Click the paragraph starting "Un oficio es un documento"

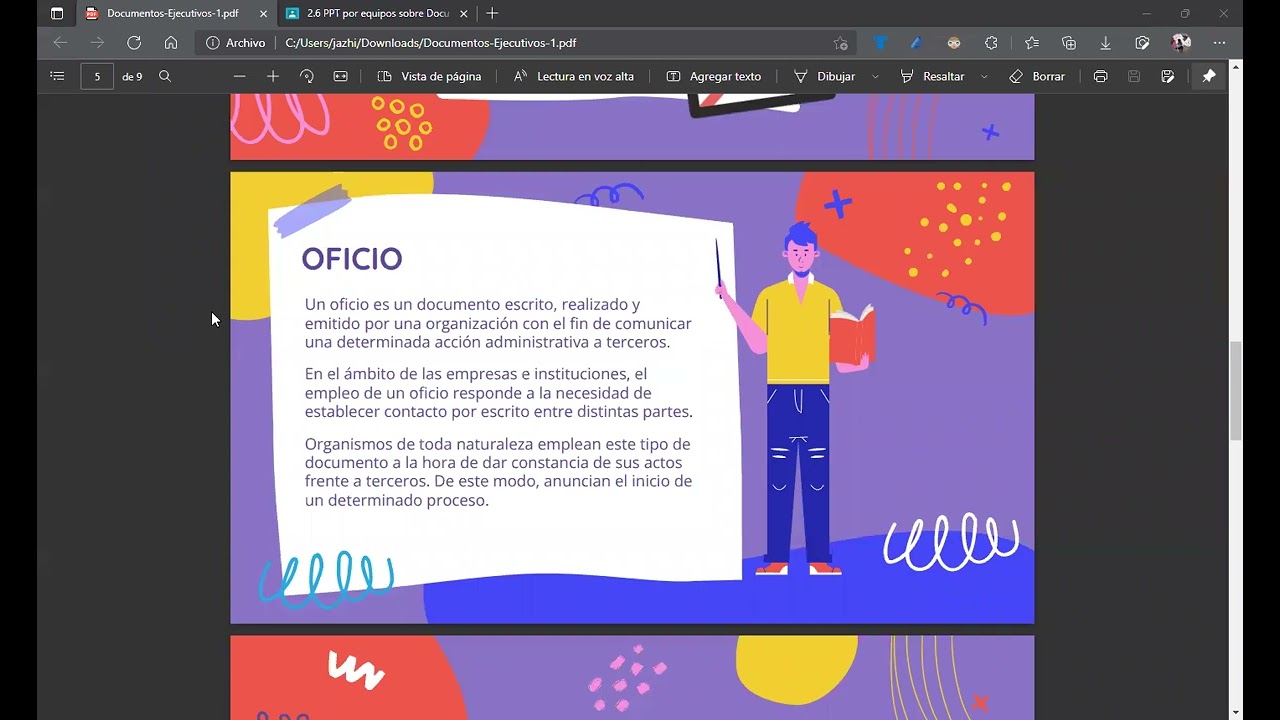point(498,323)
